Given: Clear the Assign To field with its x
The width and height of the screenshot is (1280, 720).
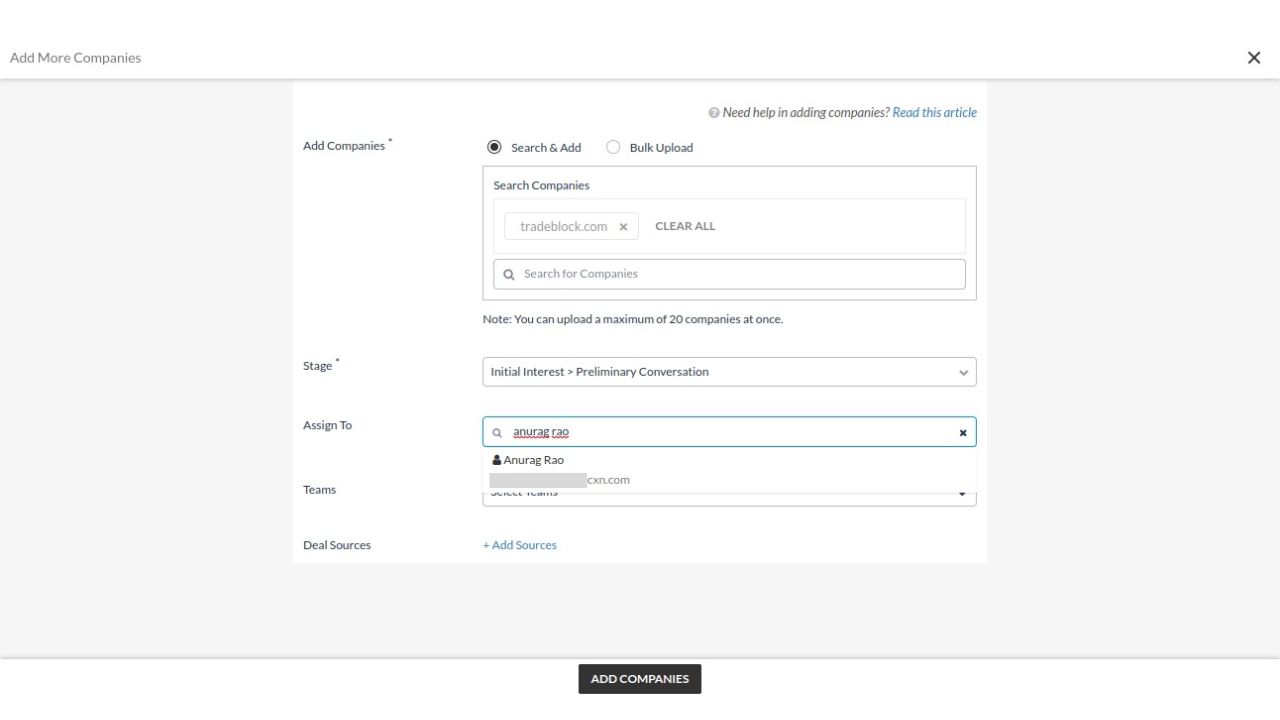Looking at the screenshot, I should coord(963,433).
